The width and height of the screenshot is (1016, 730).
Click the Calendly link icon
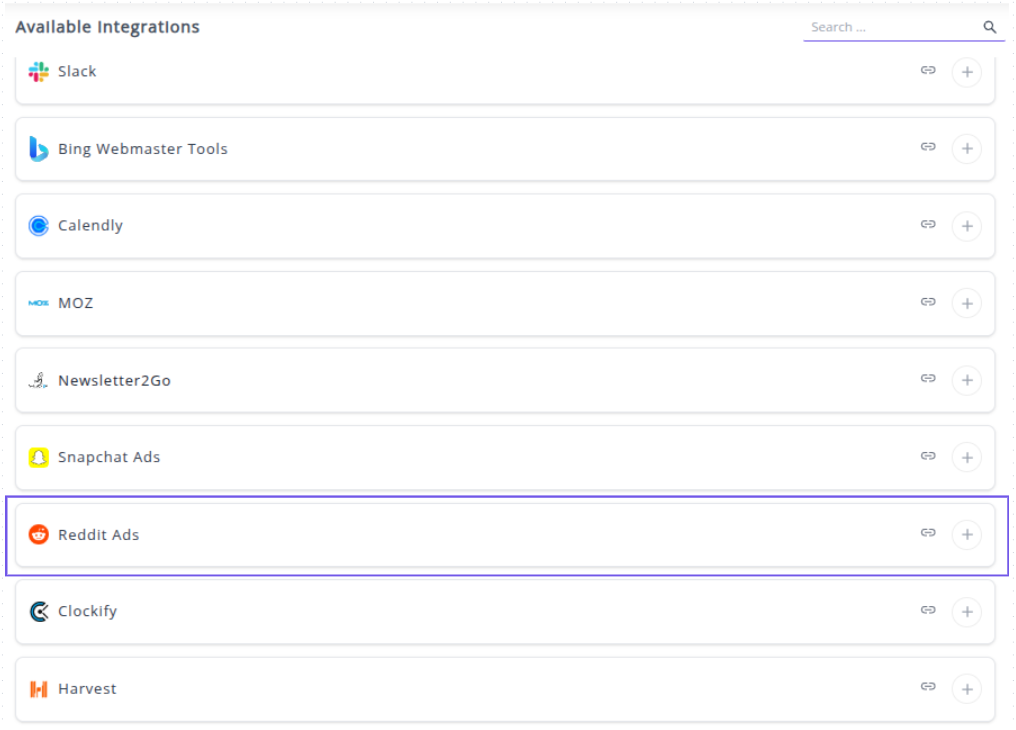(928, 224)
